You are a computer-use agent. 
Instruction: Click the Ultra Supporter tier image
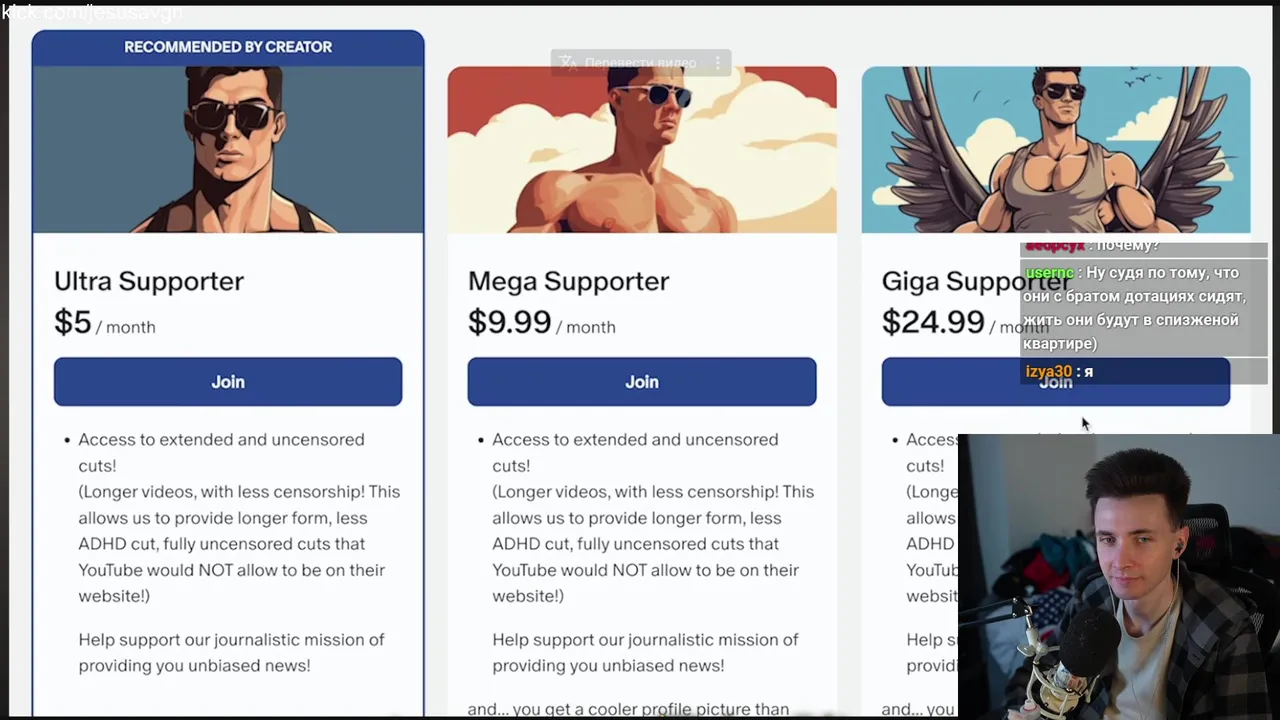coord(228,150)
